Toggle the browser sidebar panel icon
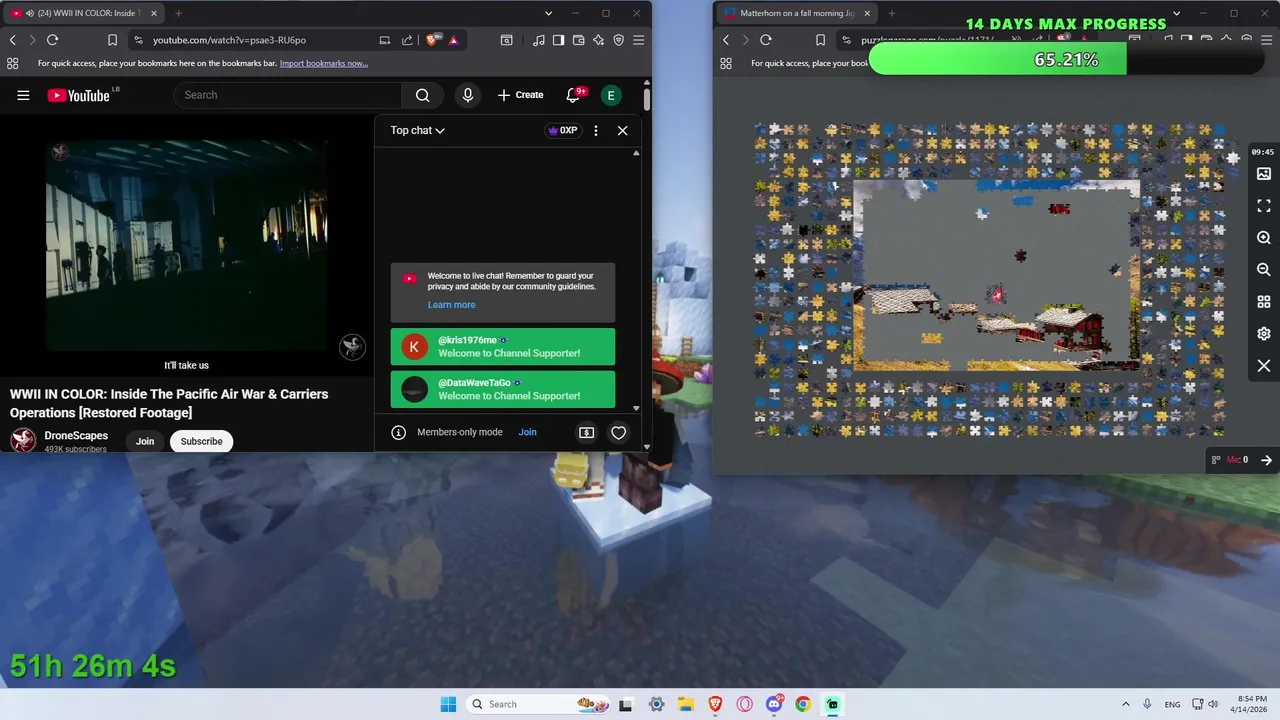1280x720 pixels. (x=559, y=40)
